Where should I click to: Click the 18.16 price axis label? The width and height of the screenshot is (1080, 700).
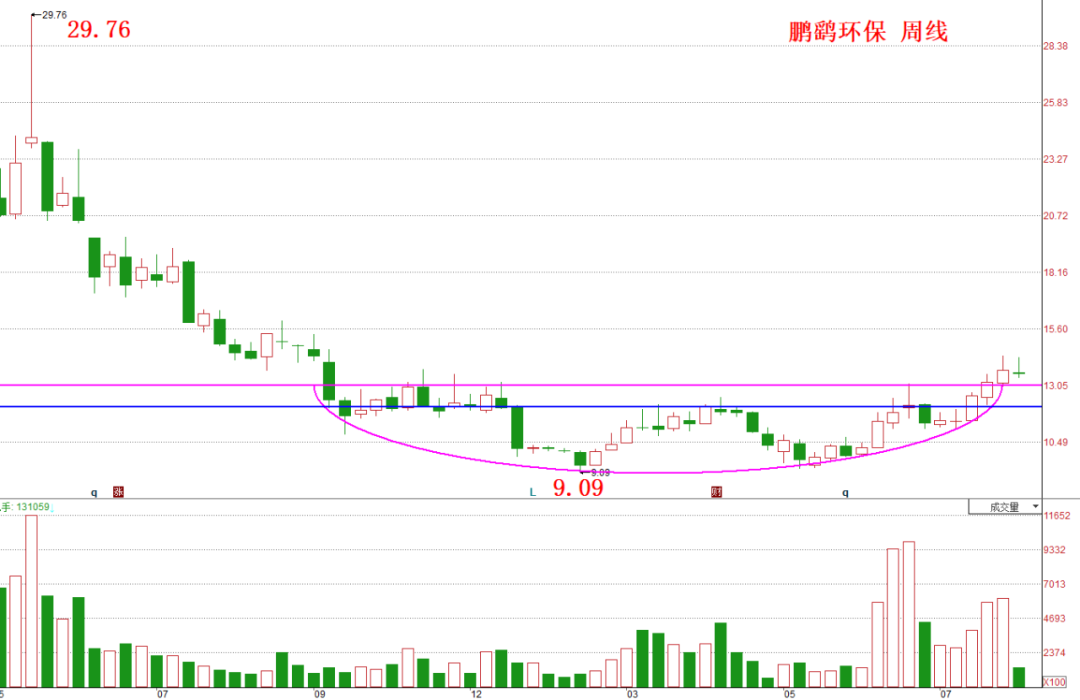1055,272
